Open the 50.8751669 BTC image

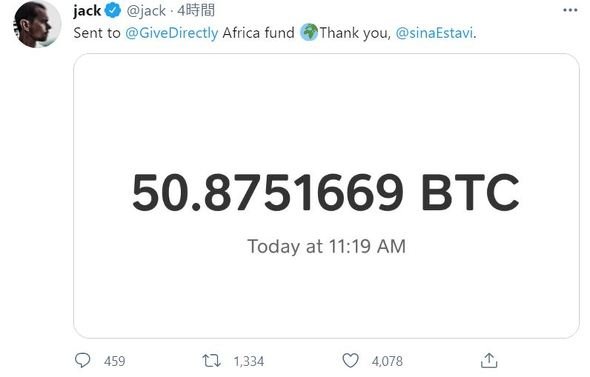tap(326, 196)
